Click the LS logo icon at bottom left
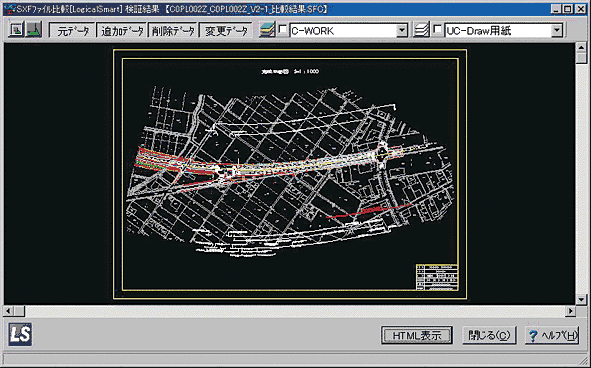Image resolution: width=591 pixels, height=368 pixels. [20, 334]
